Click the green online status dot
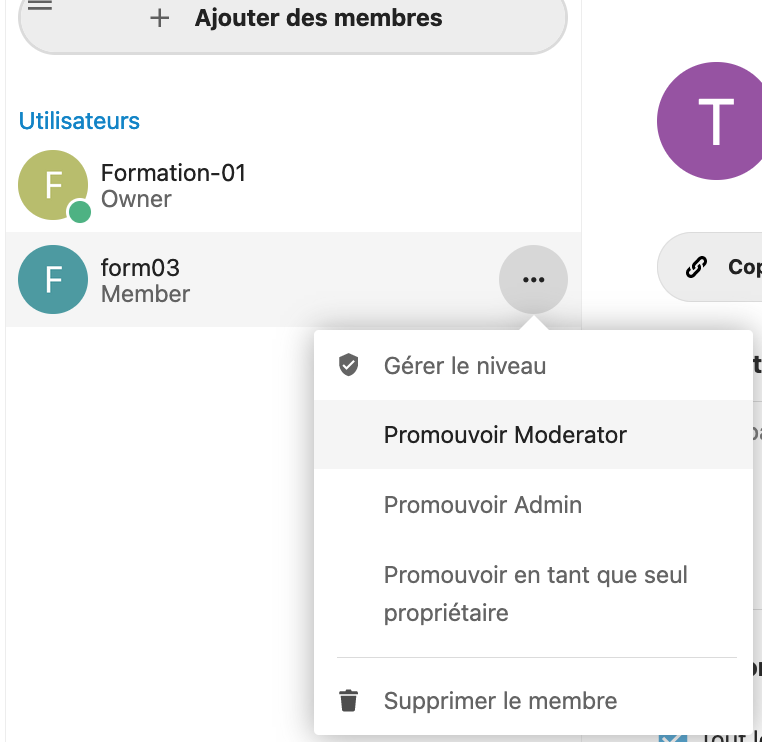This screenshot has height=742, width=762. 80,212
